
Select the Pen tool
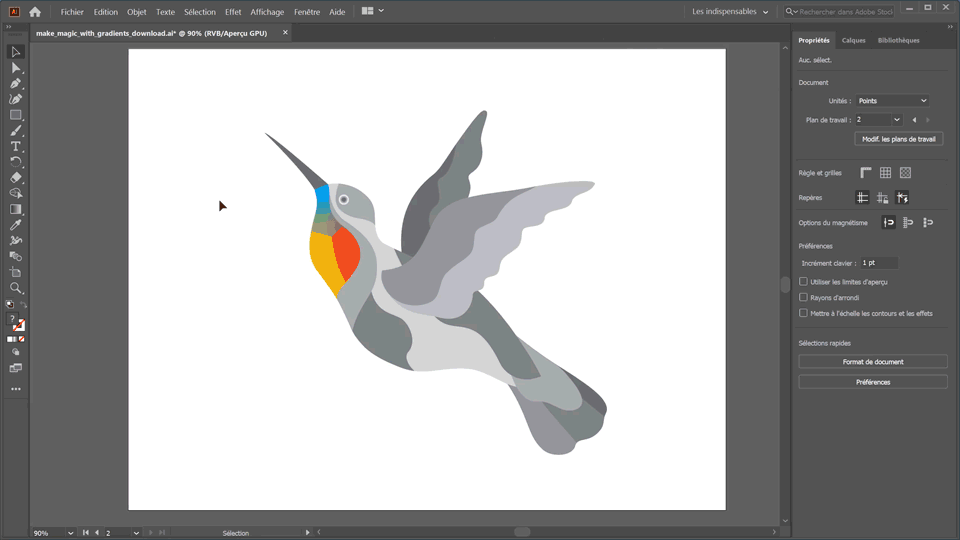pos(16,83)
